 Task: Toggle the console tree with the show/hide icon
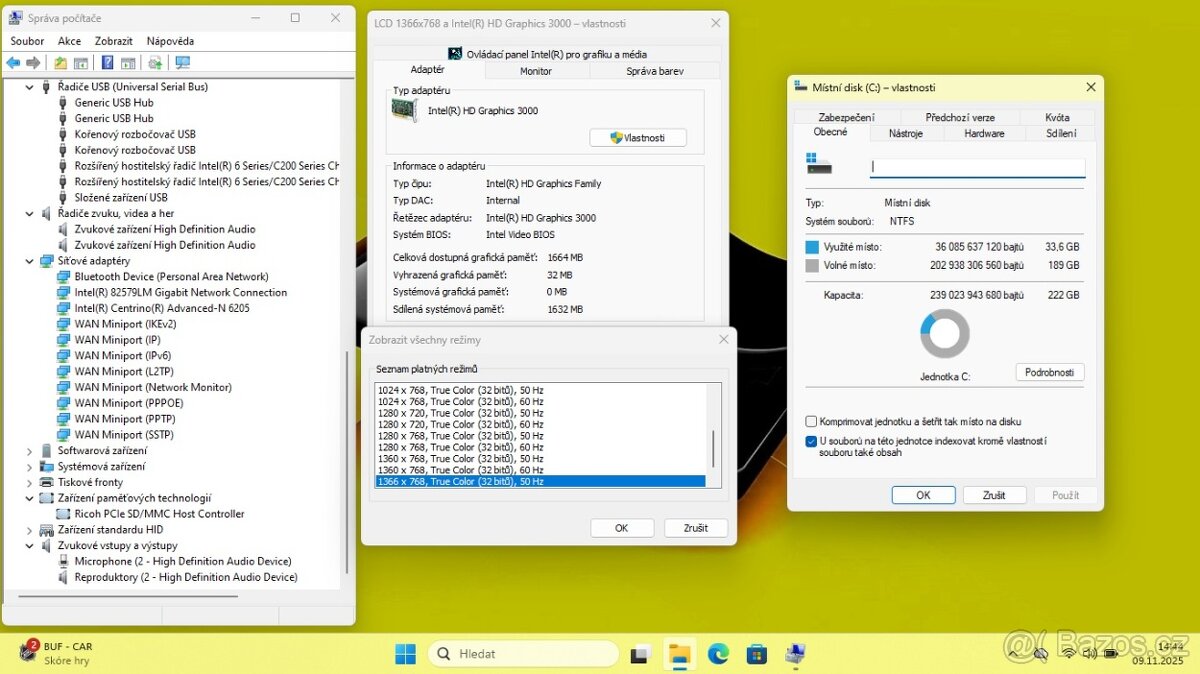[80, 62]
